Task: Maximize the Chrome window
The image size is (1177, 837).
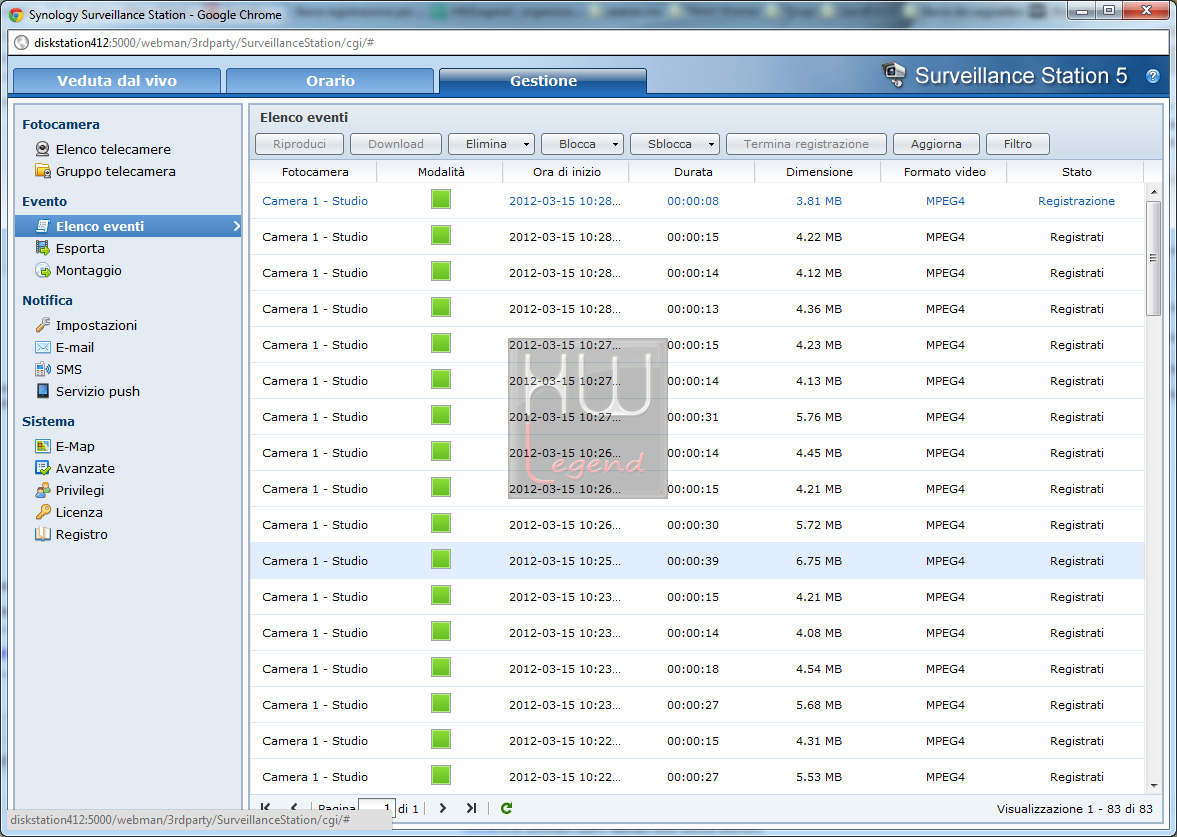Action: tap(1109, 11)
